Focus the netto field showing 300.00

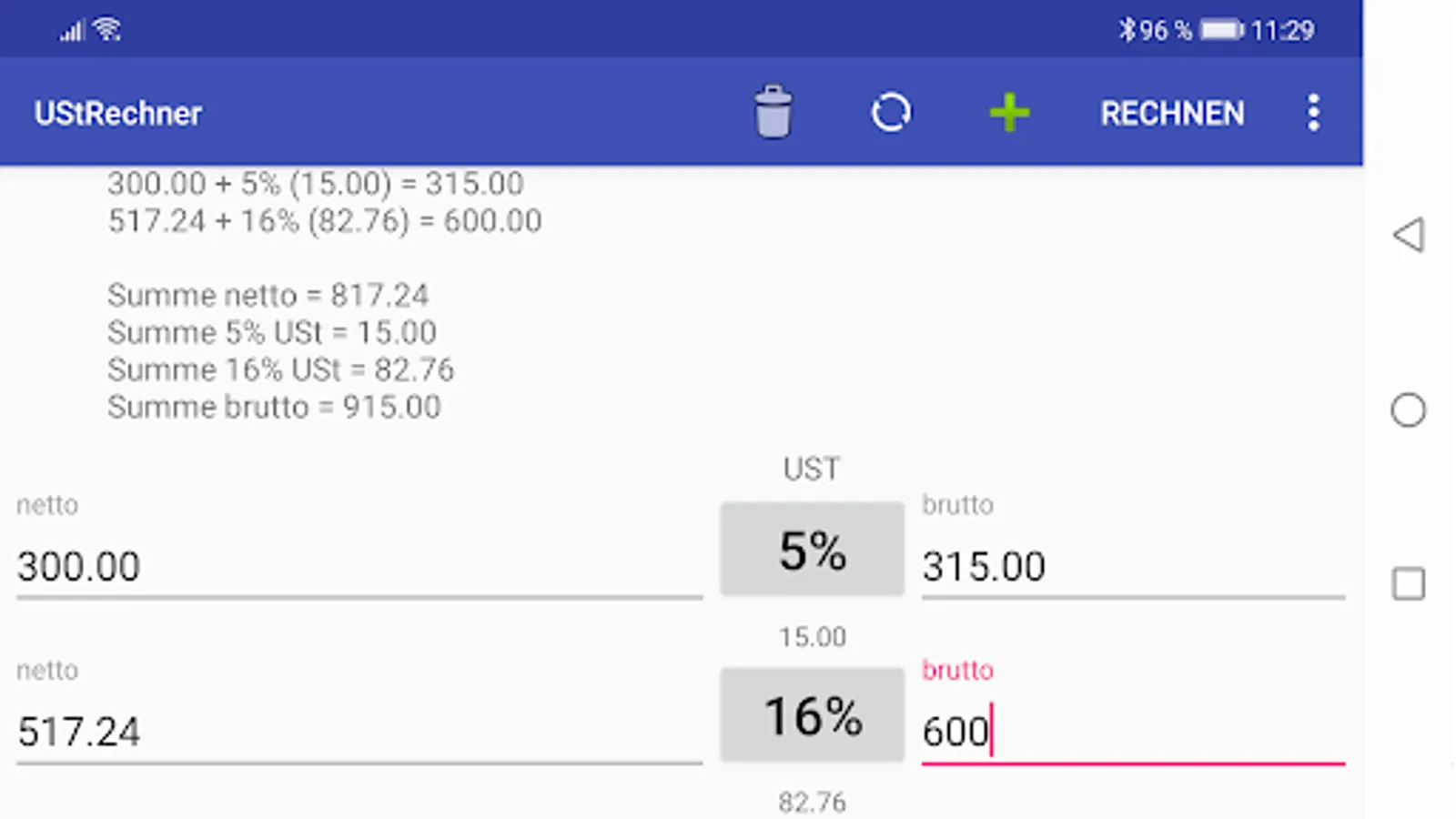[359, 567]
